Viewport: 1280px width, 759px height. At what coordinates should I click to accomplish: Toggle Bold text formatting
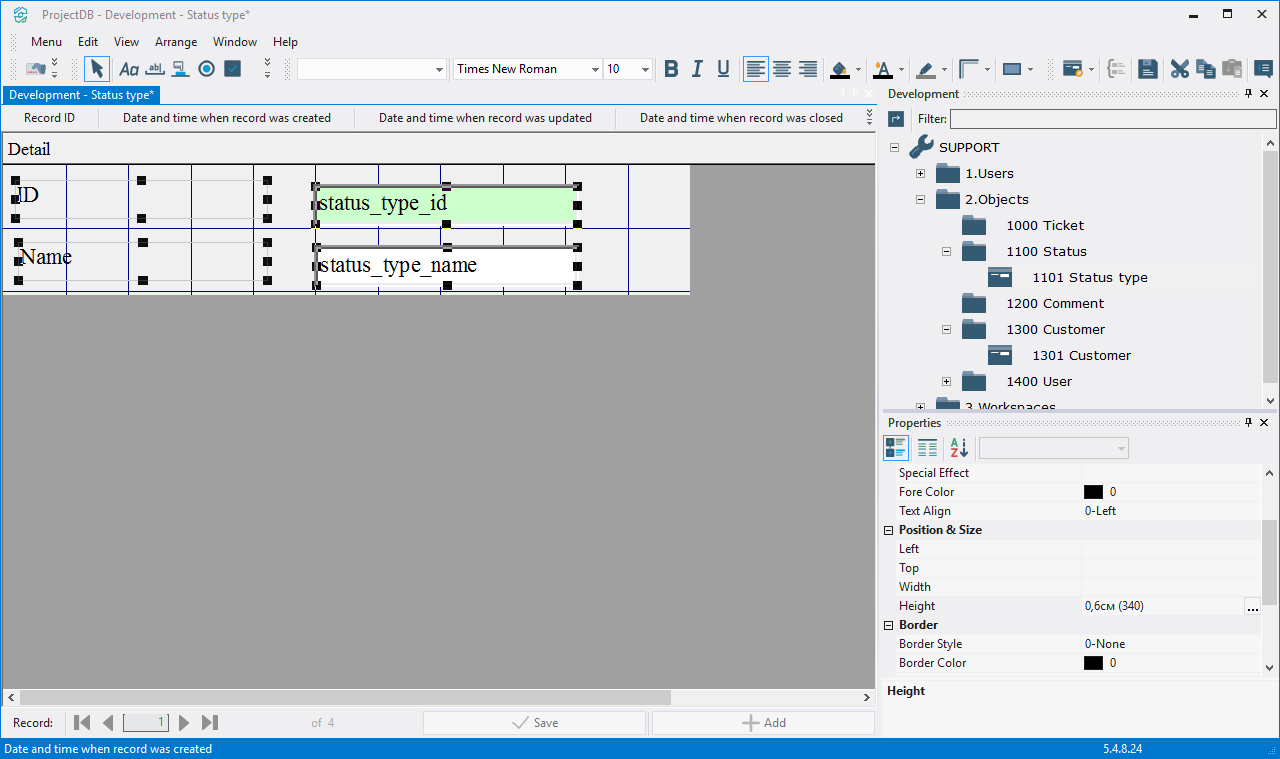click(x=671, y=69)
